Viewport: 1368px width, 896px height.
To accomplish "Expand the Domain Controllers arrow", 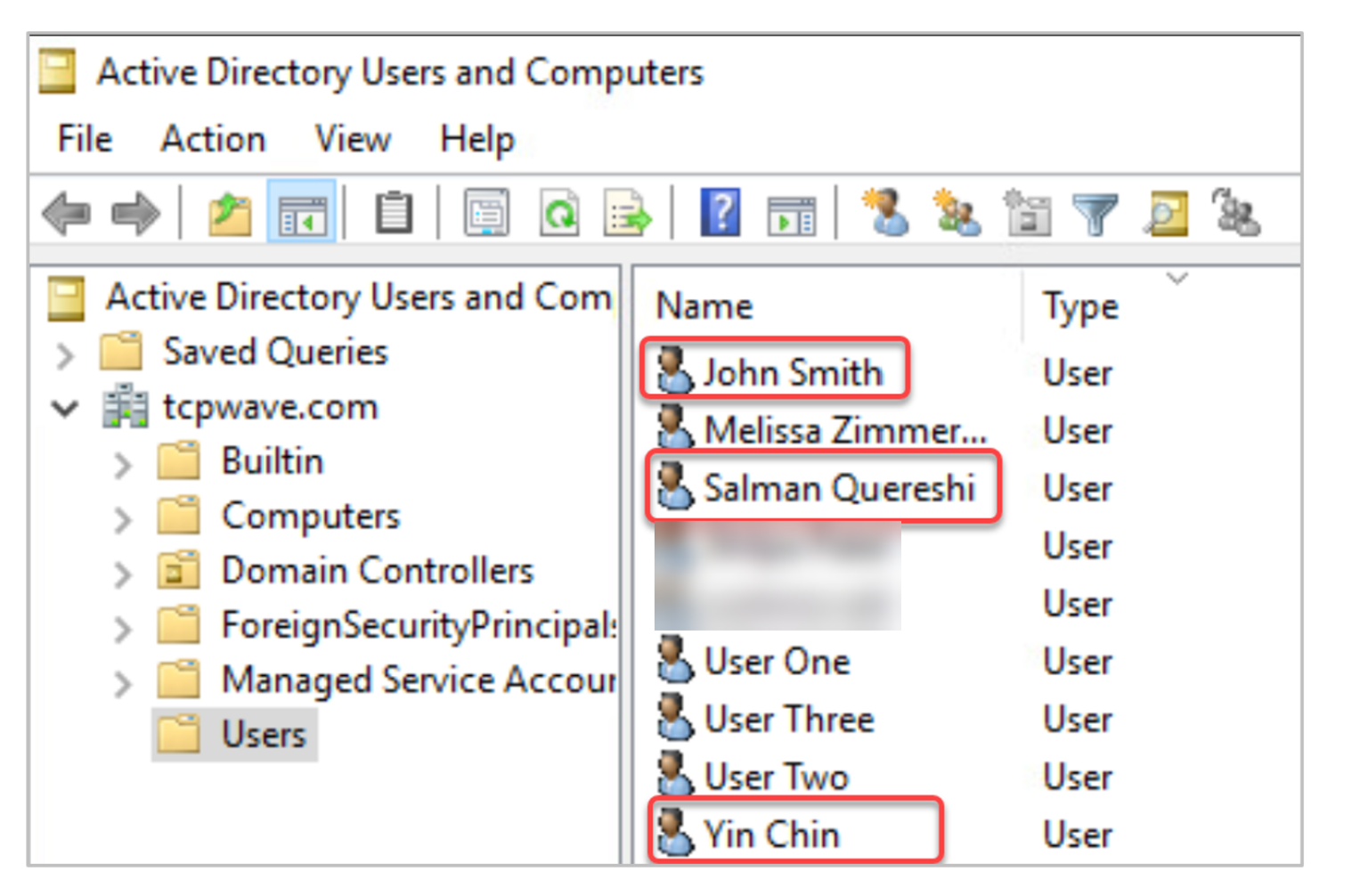I will click(x=123, y=574).
